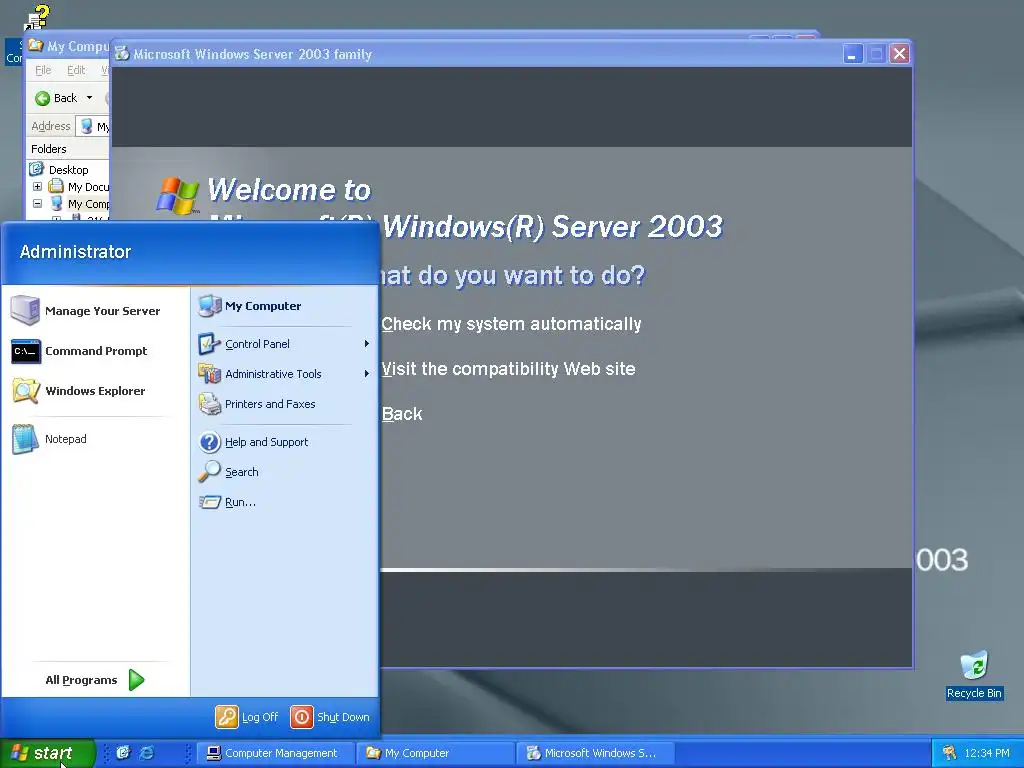Click Internet Explorer quick launch icon
This screenshot has height=768, width=1024.
pos(148,753)
